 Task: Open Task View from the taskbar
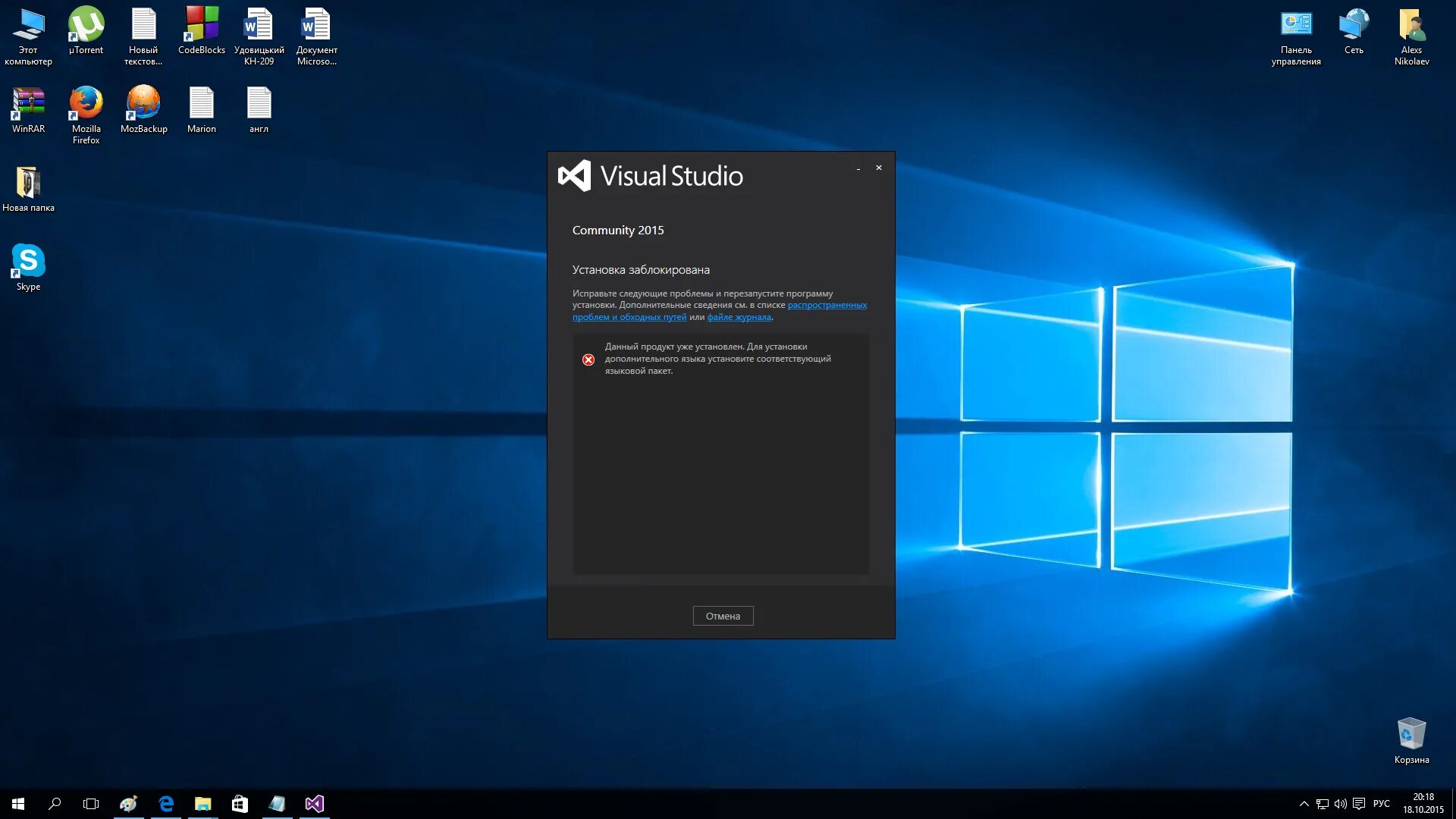(91, 804)
